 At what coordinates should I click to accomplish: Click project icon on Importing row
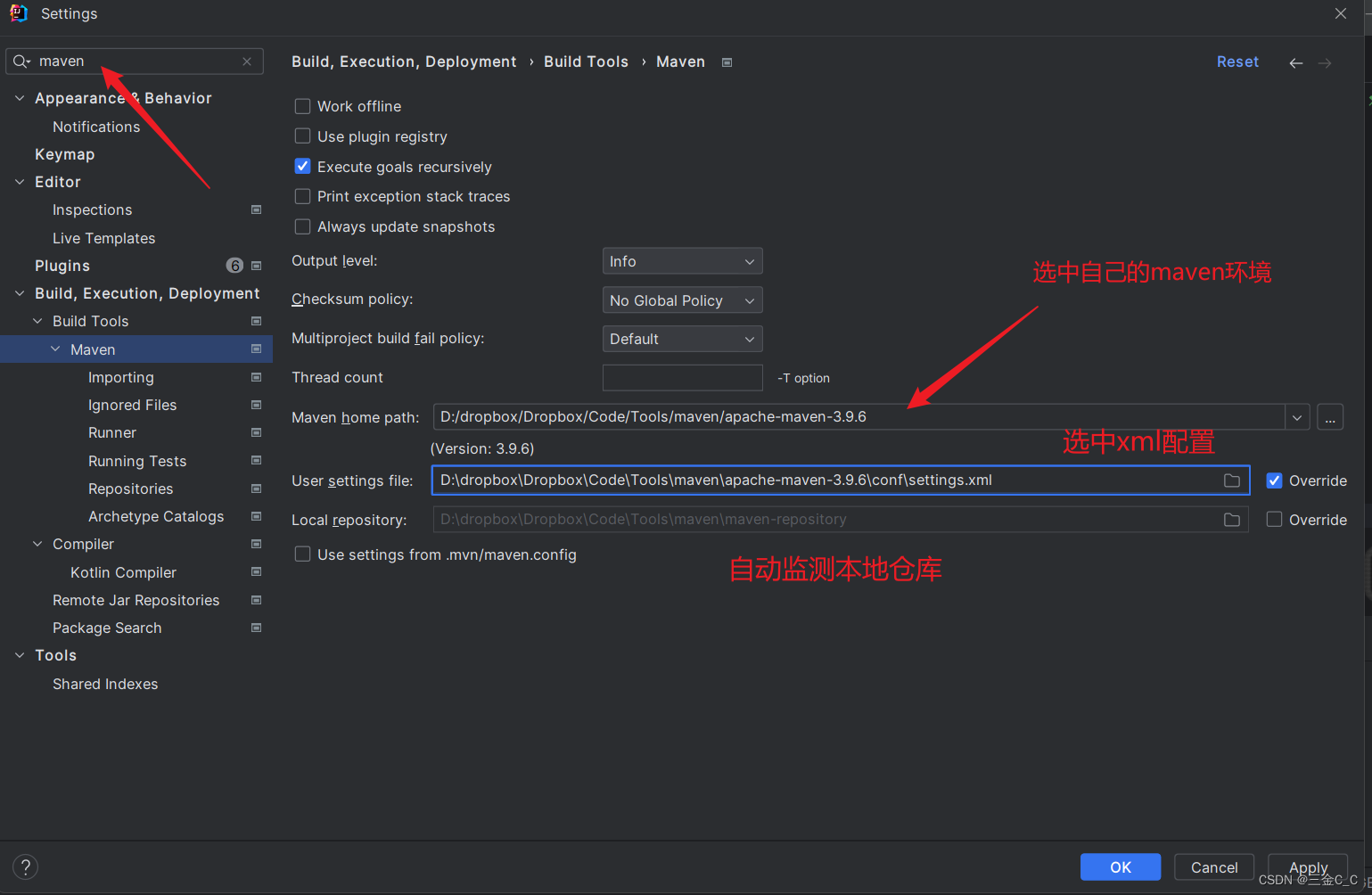(x=257, y=377)
